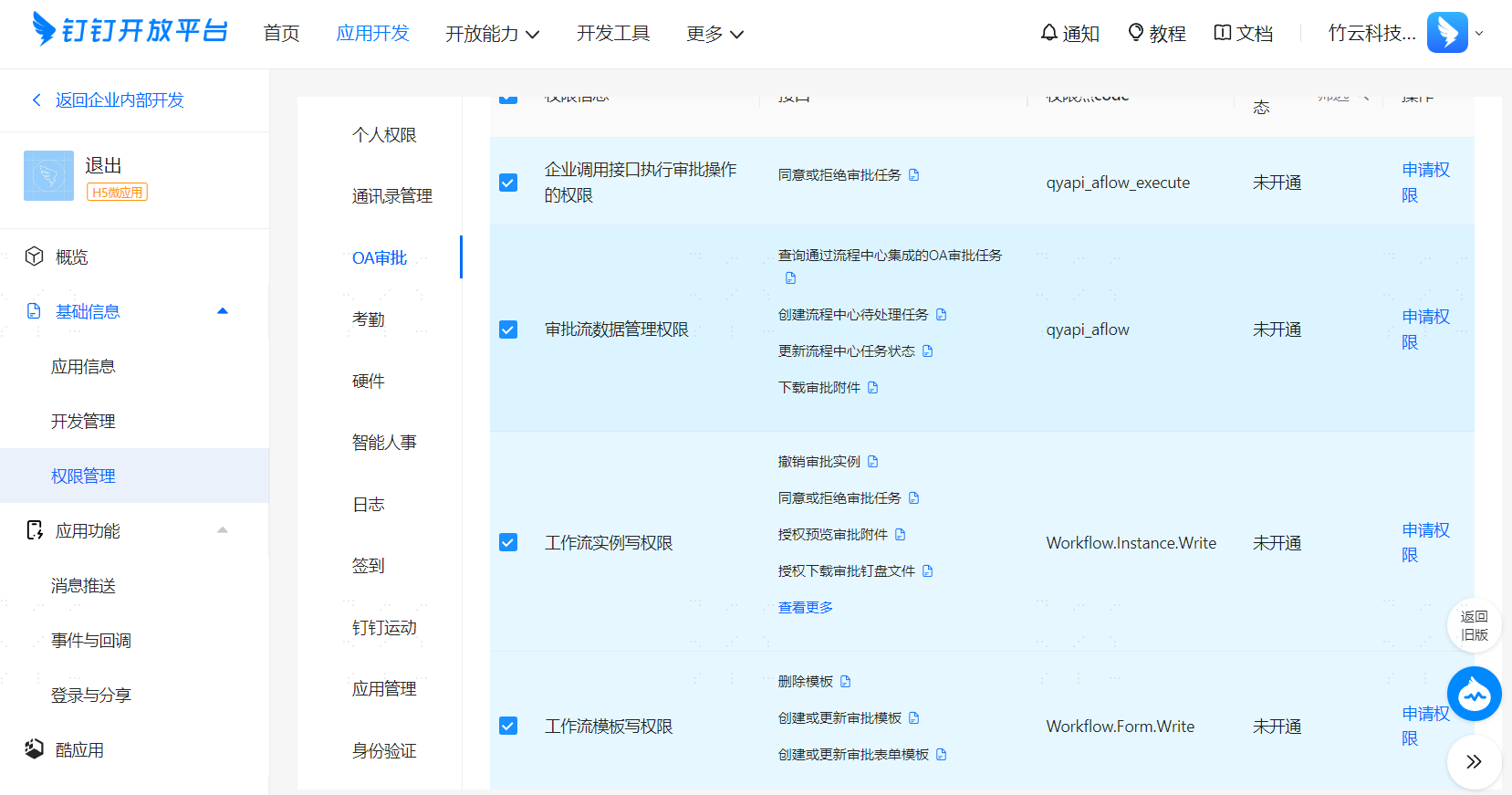The width and height of the screenshot is (1512, 795).
Task: Click the tutorial lightbulb icon
Action: 1136,33
